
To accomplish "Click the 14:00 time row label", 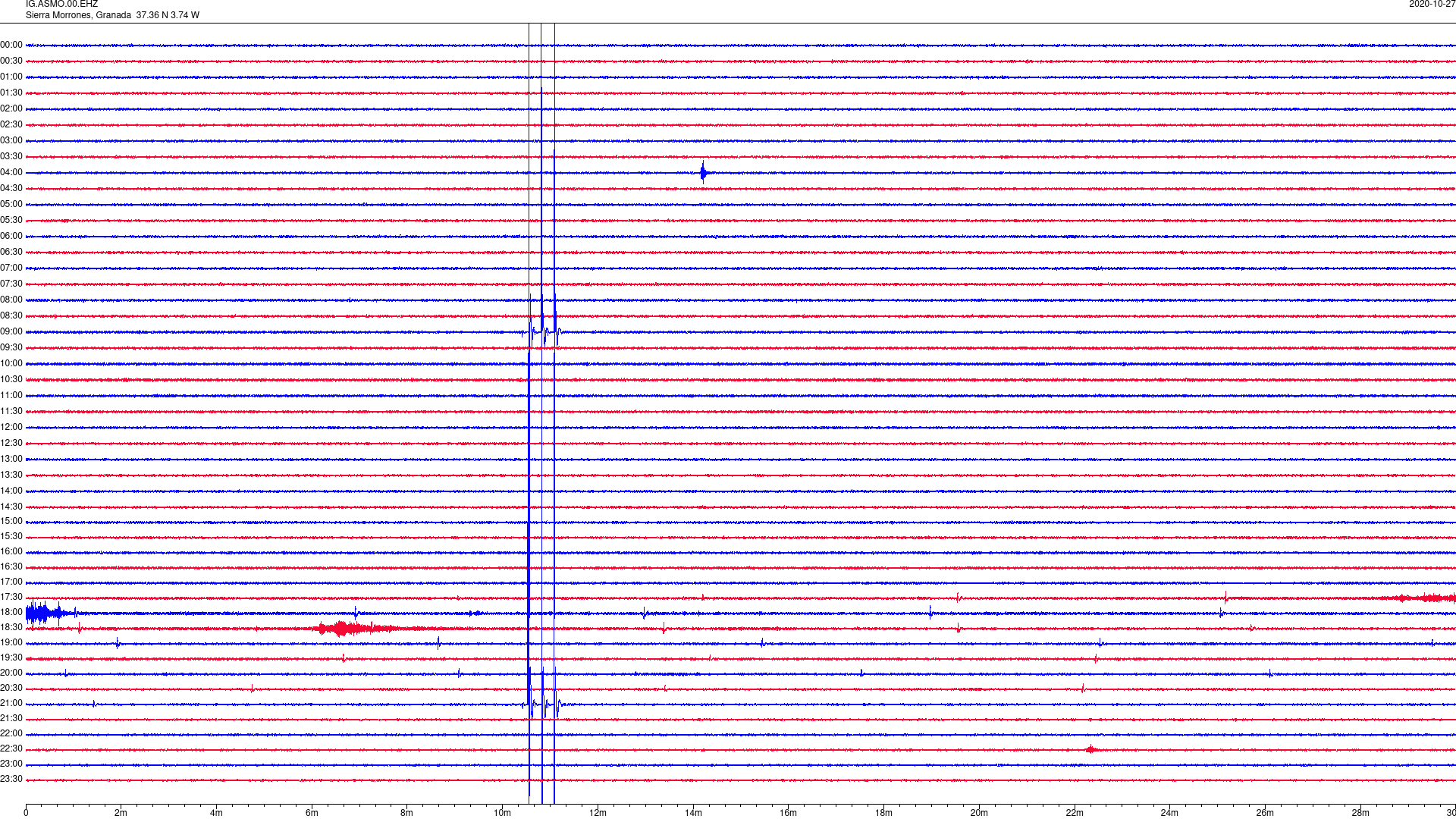I will 11,491.
